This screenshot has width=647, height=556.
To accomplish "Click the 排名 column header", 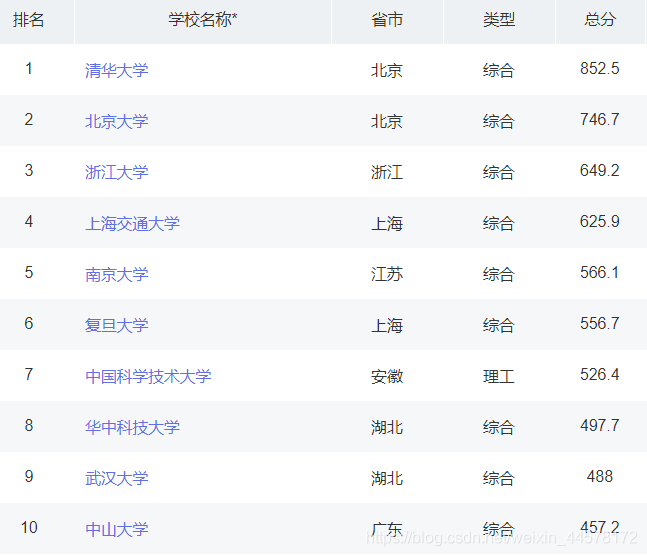I will tap(28, 19).
